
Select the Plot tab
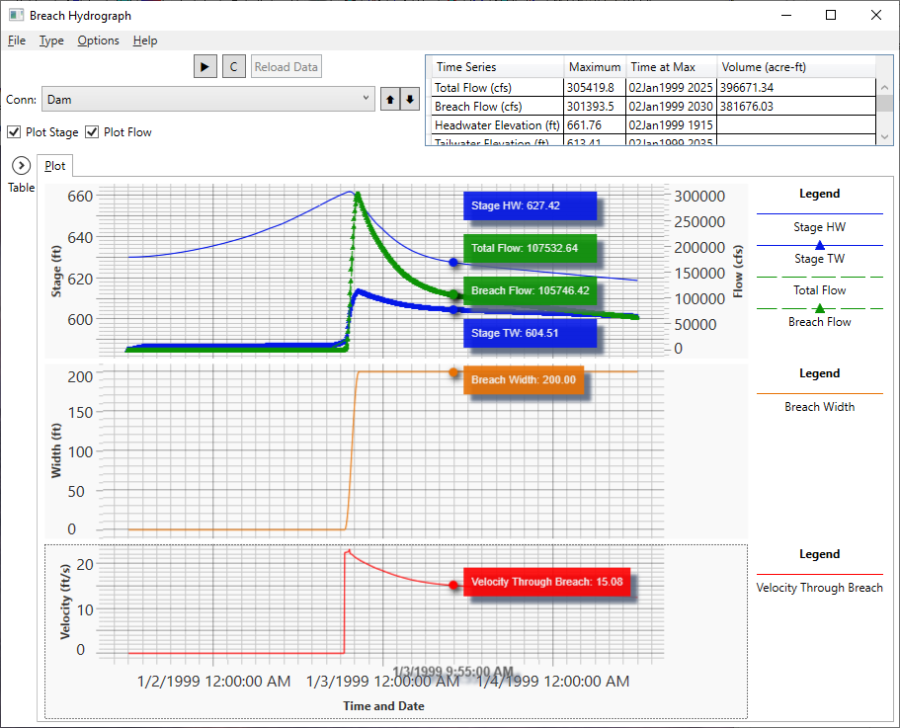coord(55,166)
